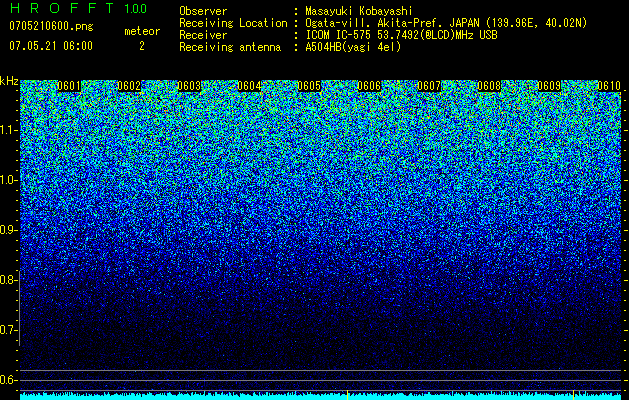
Task: Select the ICOM IC-575 receiver frequency text
Action: (401, 35)
